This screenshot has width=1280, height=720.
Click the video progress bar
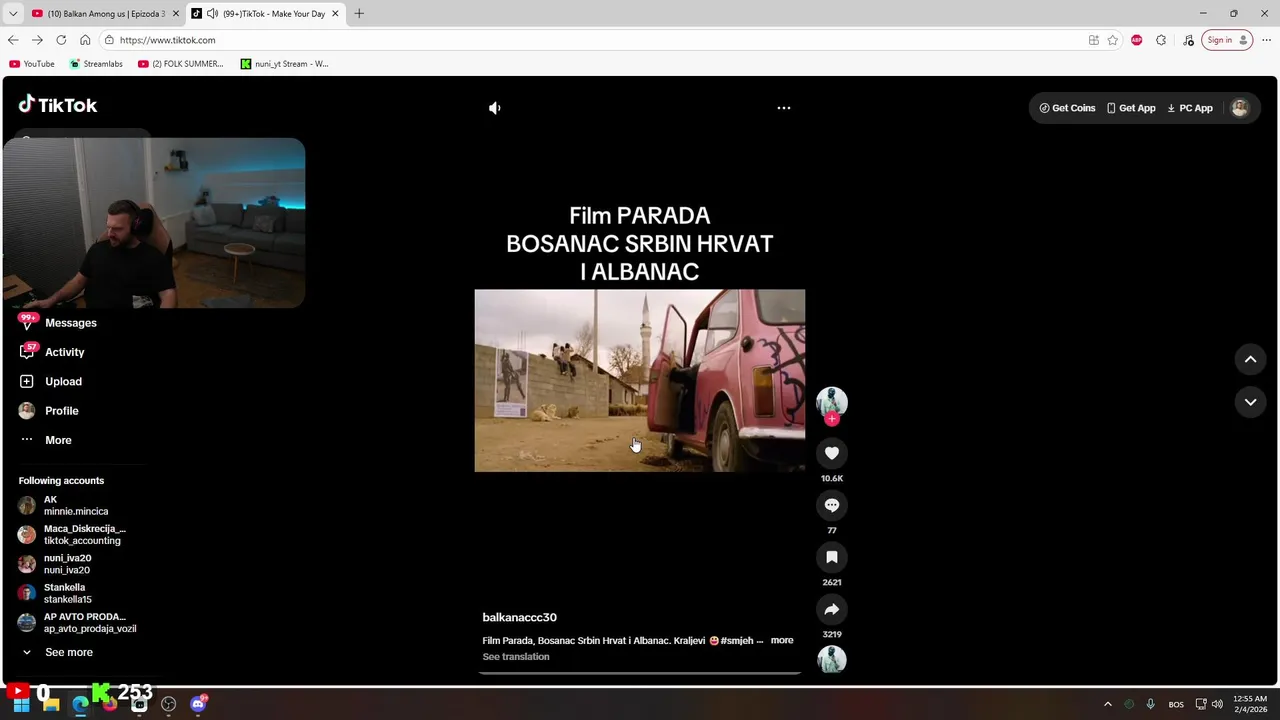[640, 673]
